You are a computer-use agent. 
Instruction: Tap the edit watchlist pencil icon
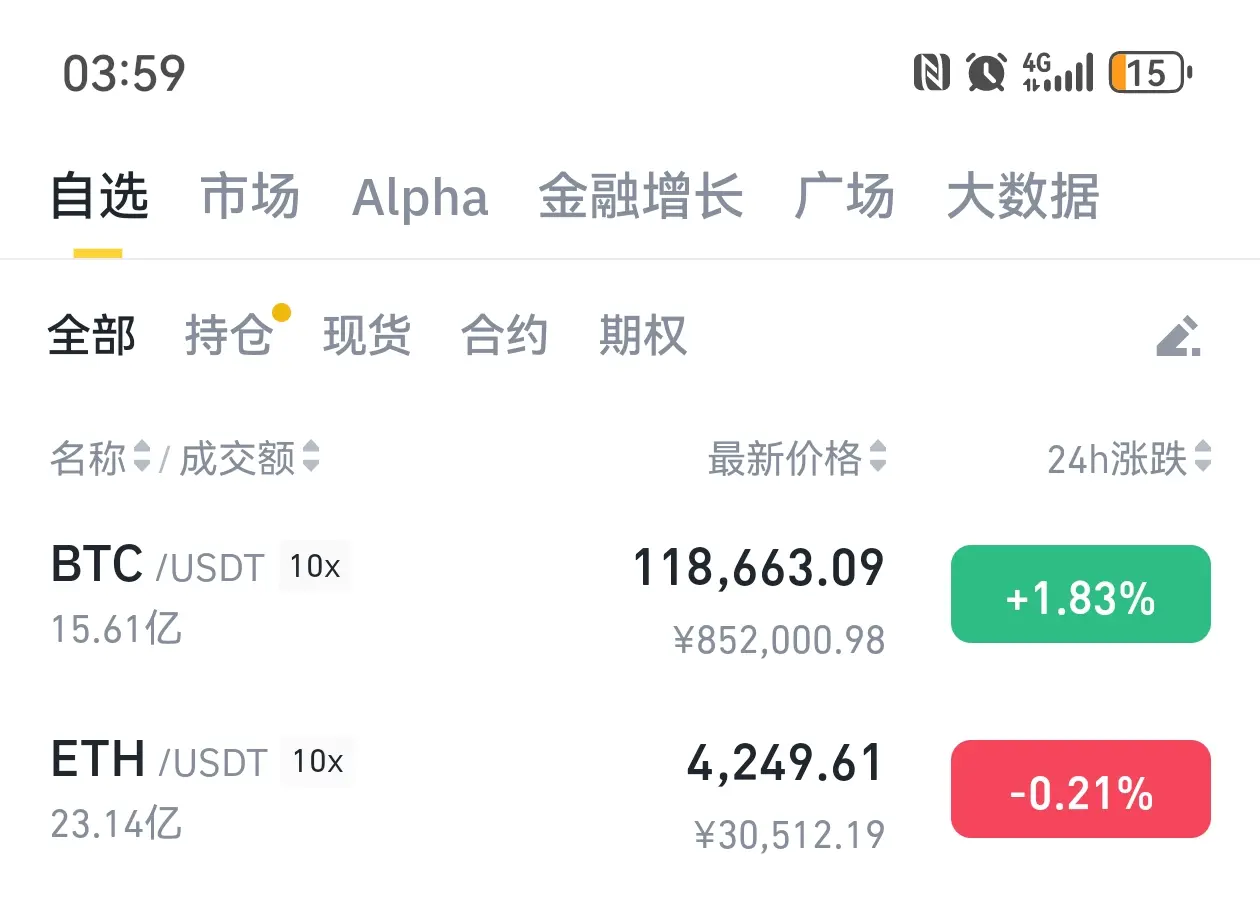click(1178, 337)
